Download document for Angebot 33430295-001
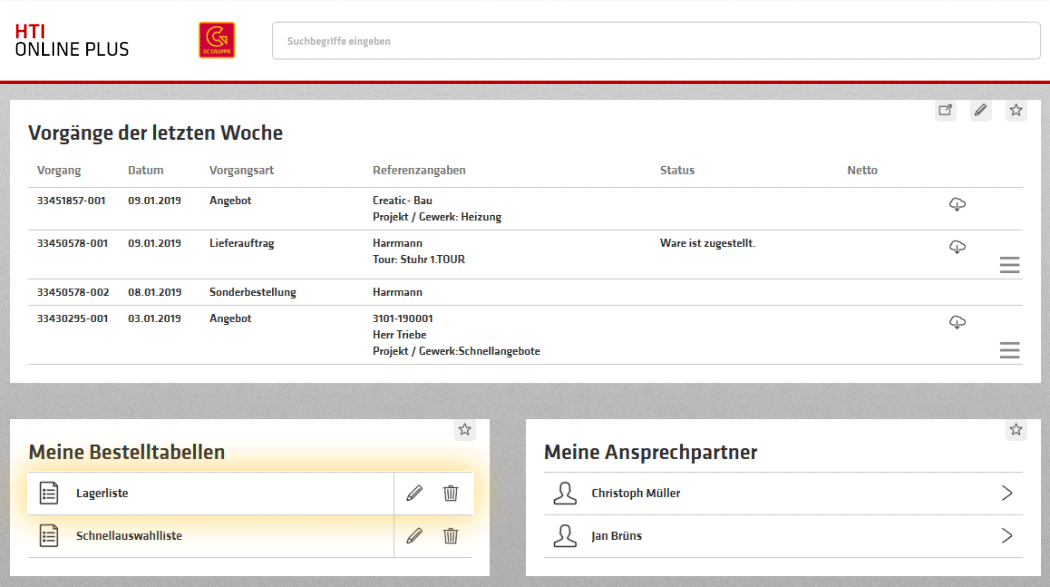Image resolution: width=1050 pixels, height=587 pixels. pos(957,322)
